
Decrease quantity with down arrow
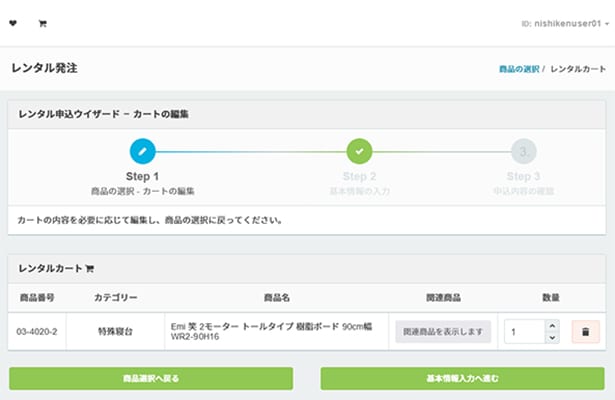click(x=552, y=338)
